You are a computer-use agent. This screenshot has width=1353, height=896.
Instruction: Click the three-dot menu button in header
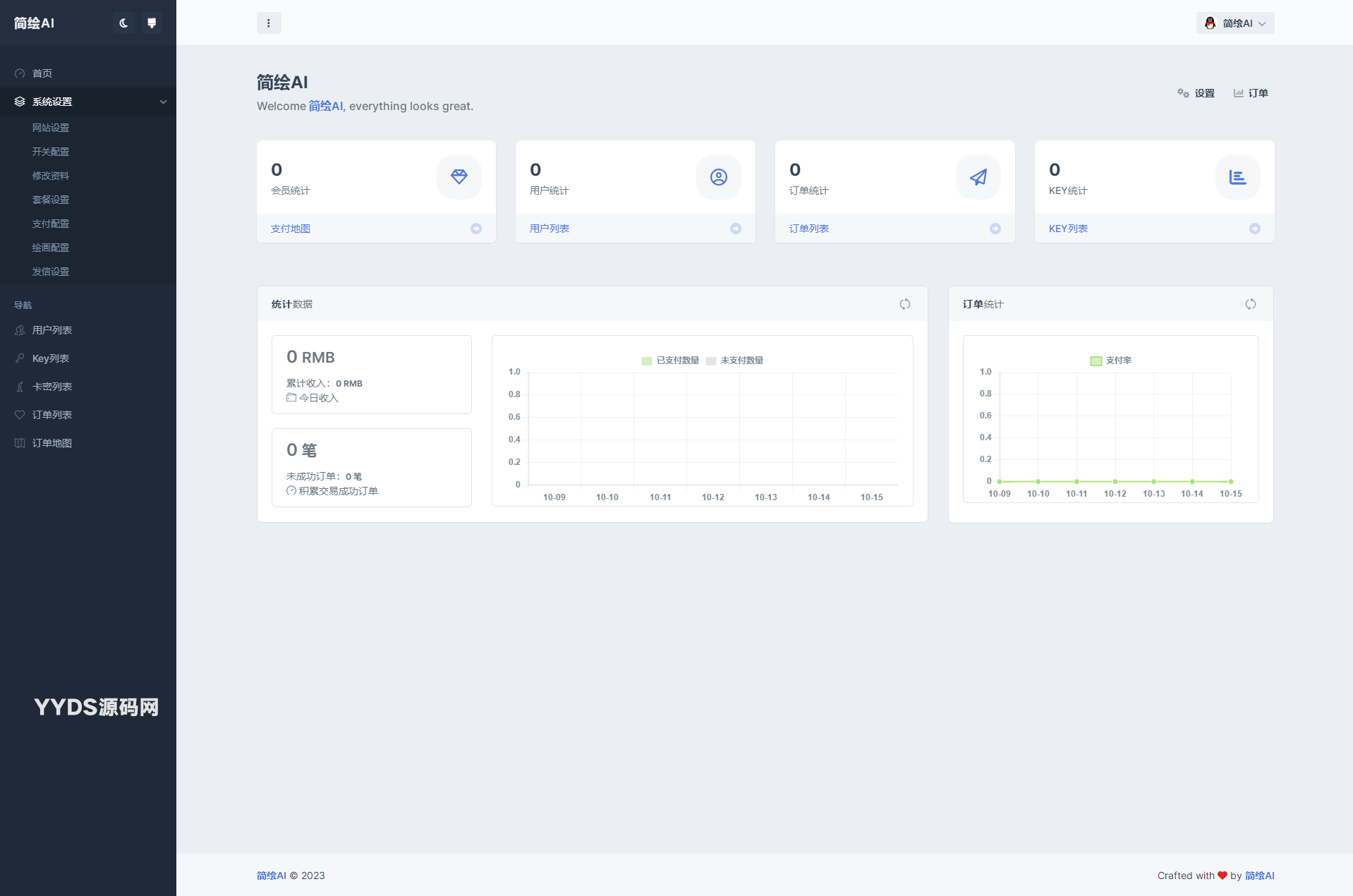pos(269,23)
